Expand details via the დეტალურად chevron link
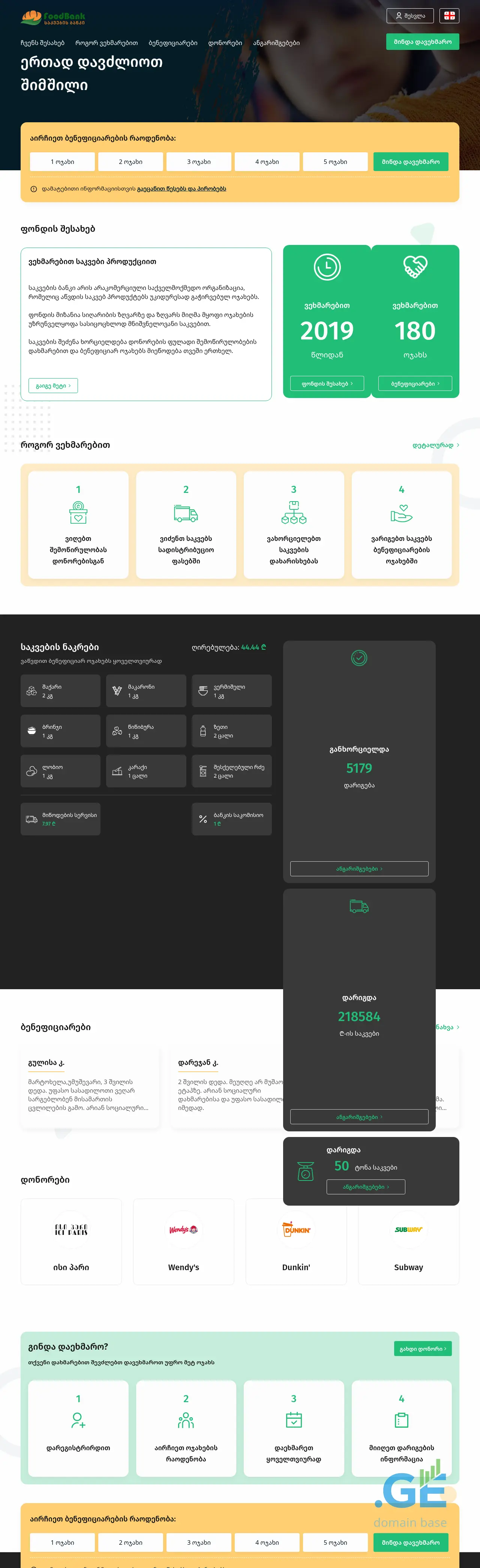480x1568 pixels. pos(436,445)
